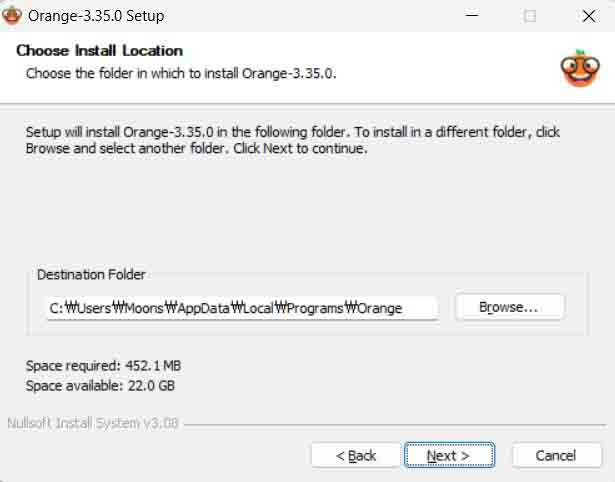Click the separator line beside Nullsoft label

(395, 424)
